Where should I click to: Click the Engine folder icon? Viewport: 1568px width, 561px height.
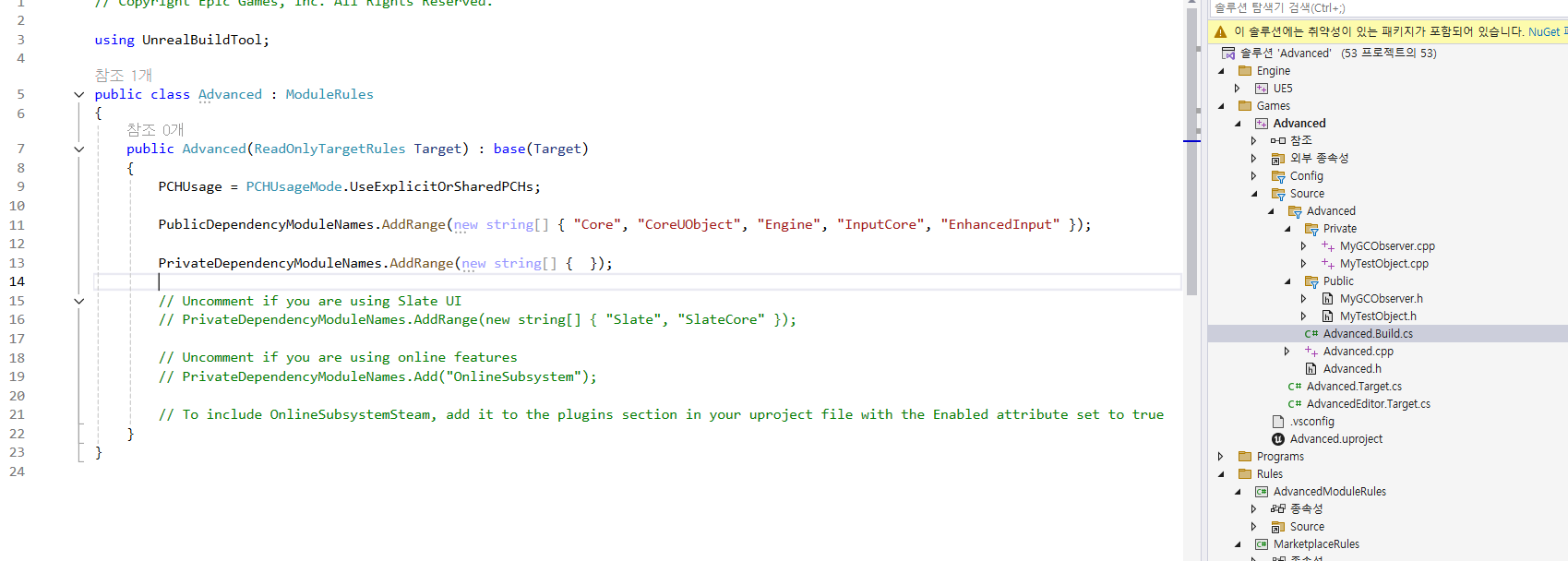tap(1245, 71)
